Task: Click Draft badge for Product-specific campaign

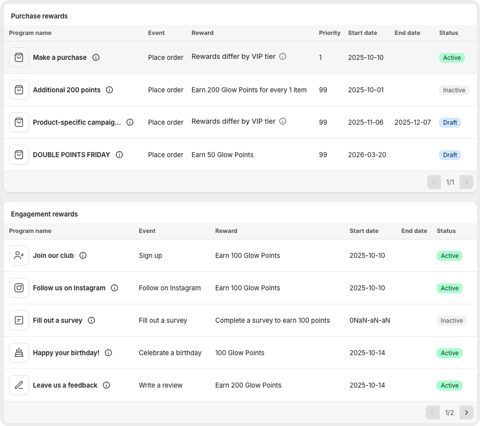Action: [x=450, y=122]
